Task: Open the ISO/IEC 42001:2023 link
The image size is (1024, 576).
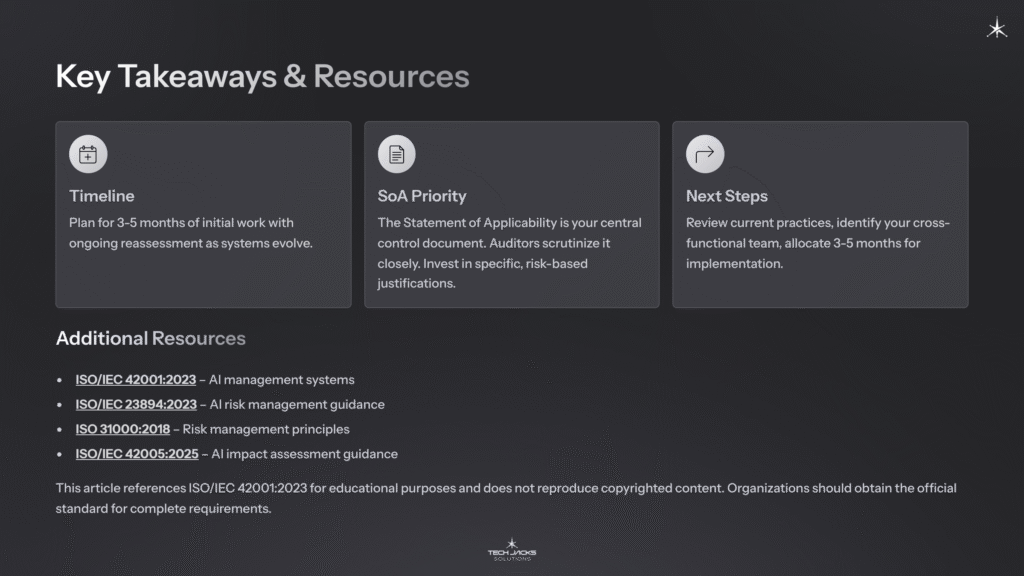Action: [137, 380]
